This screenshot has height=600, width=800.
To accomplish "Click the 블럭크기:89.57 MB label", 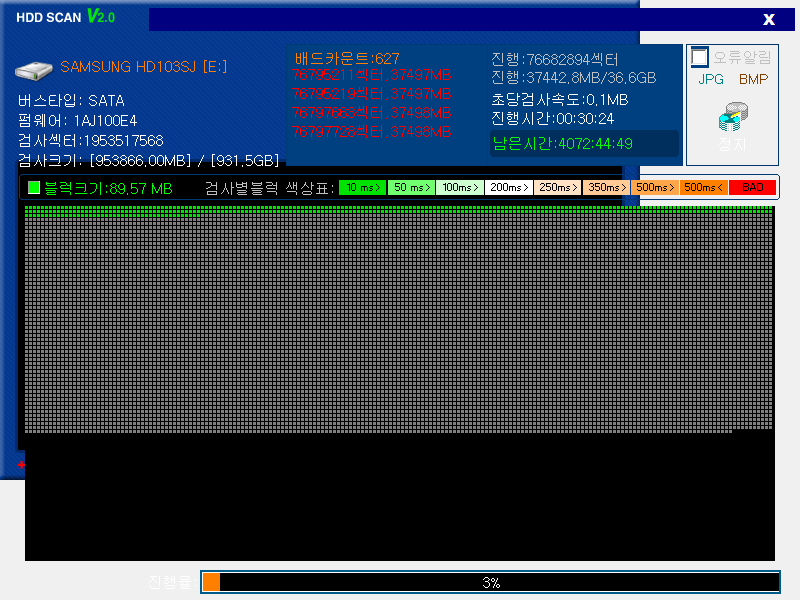I will coord(108,188).
